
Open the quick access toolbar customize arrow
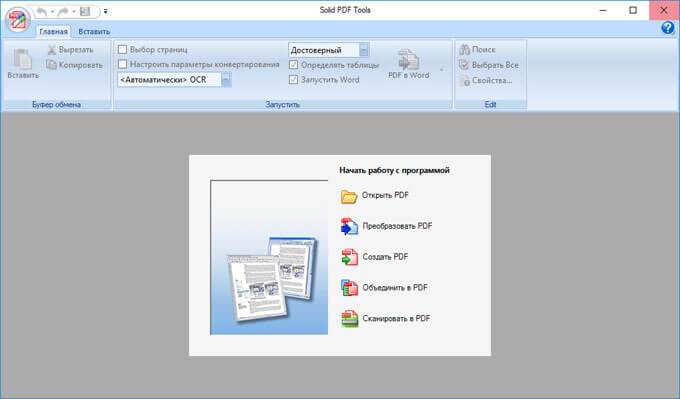[x=105, y=12]
